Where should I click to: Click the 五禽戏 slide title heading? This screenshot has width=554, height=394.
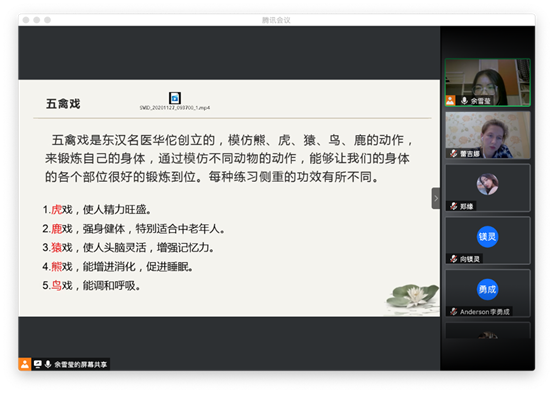pyautogui.click(x=63, y=104)
